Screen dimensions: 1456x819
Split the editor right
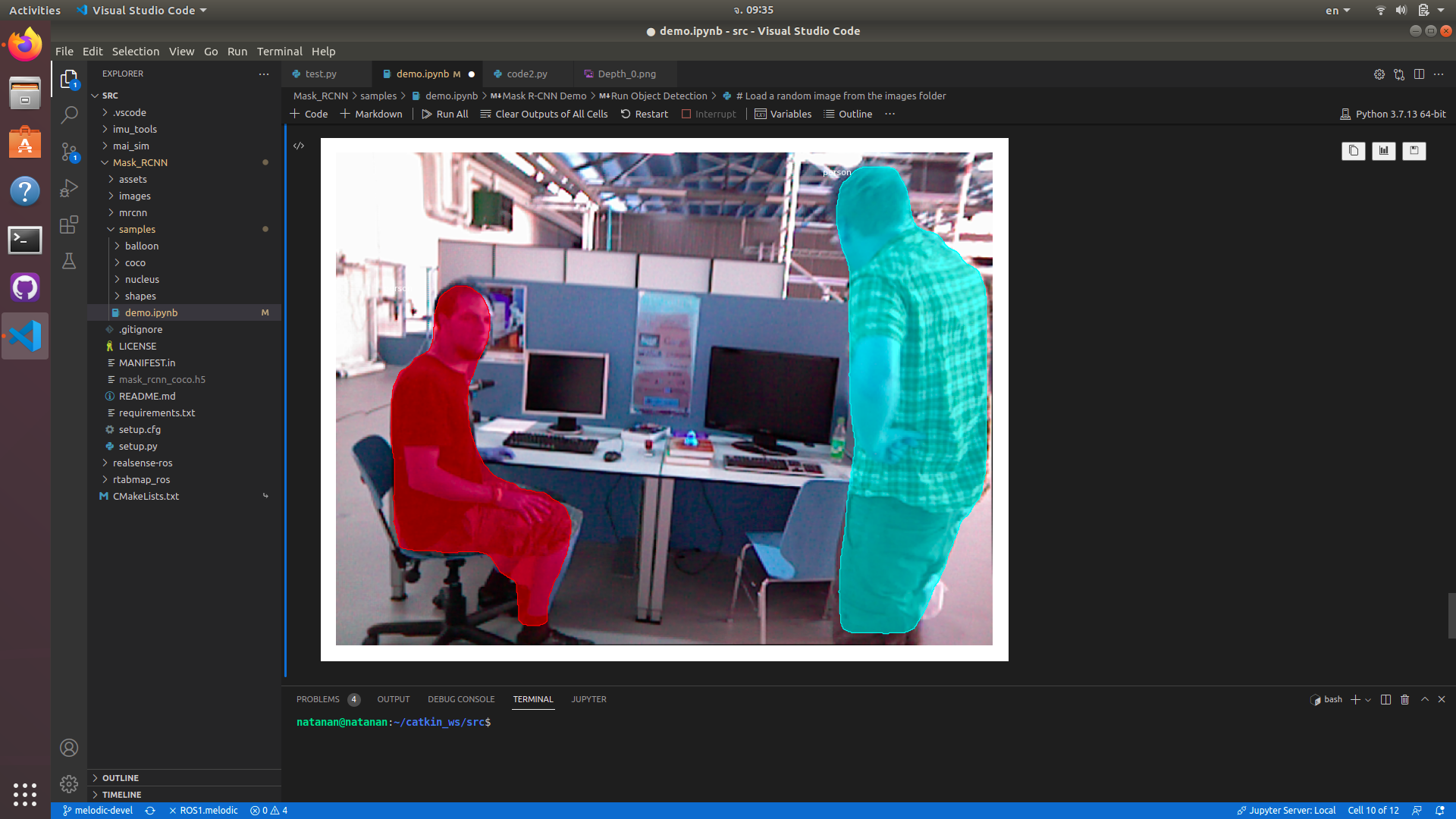1419,74
